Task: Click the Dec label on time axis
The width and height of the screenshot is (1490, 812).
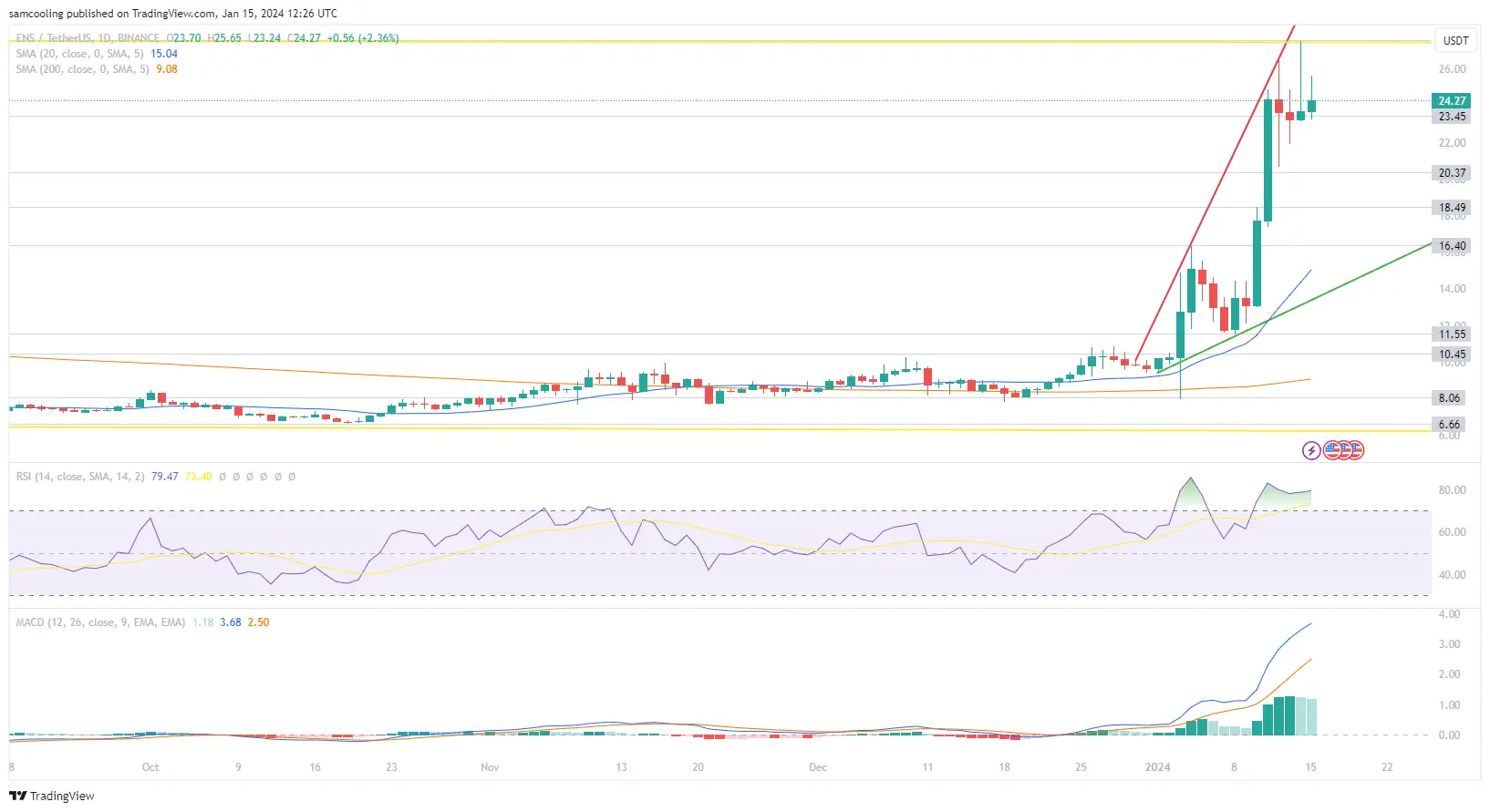Action: pos(818,767)
